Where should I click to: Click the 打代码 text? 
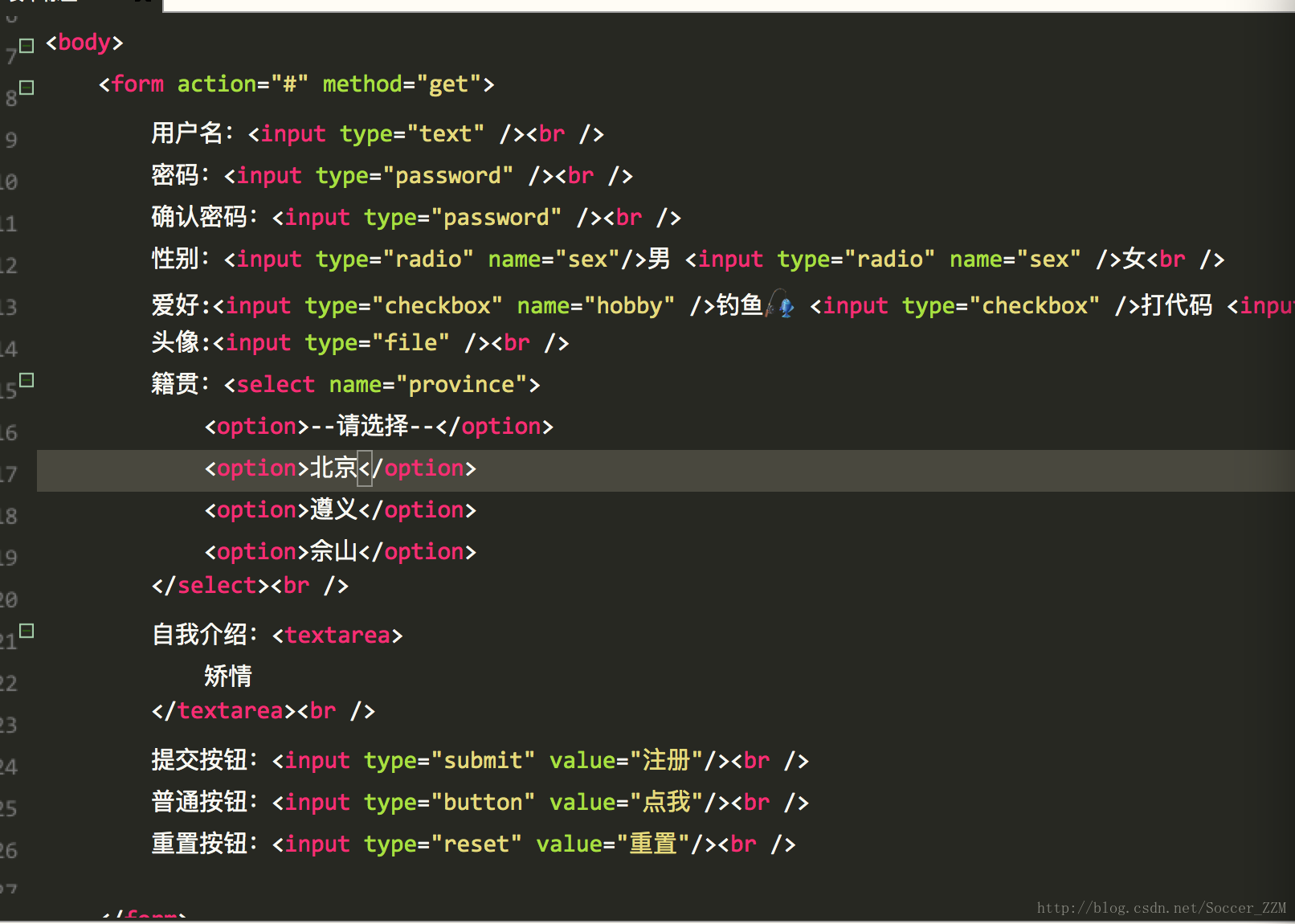click(x=1176, y=305)
